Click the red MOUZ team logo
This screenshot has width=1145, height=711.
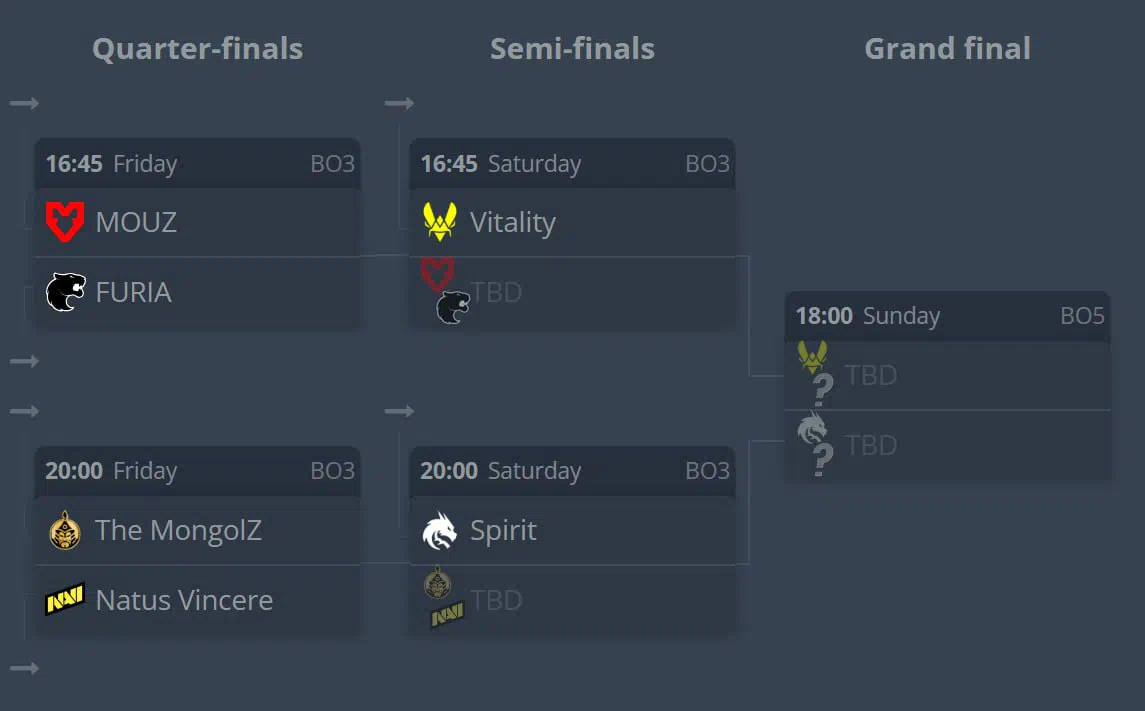tap(65, 222)
